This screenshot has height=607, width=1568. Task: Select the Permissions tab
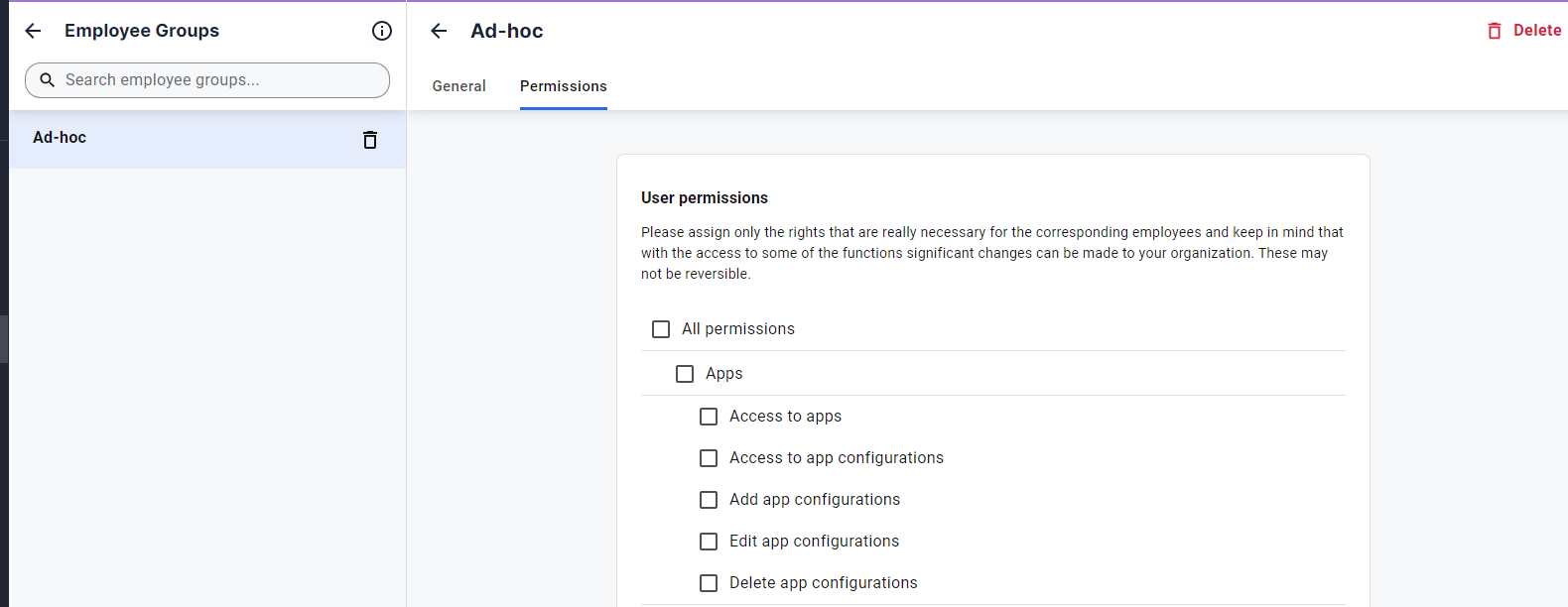point(564,86)
